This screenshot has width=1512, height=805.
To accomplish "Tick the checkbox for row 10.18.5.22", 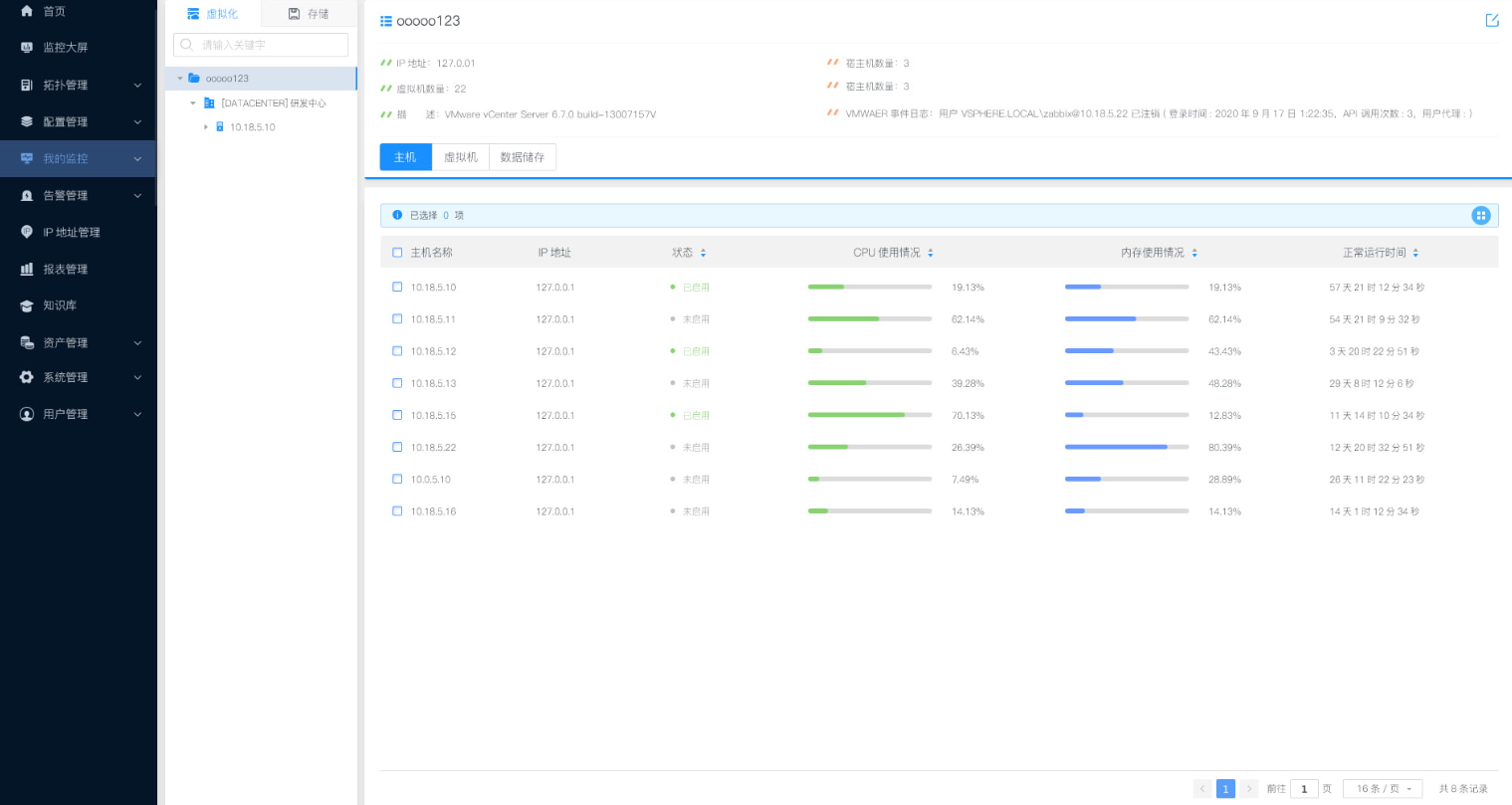I will coord(397,447).
